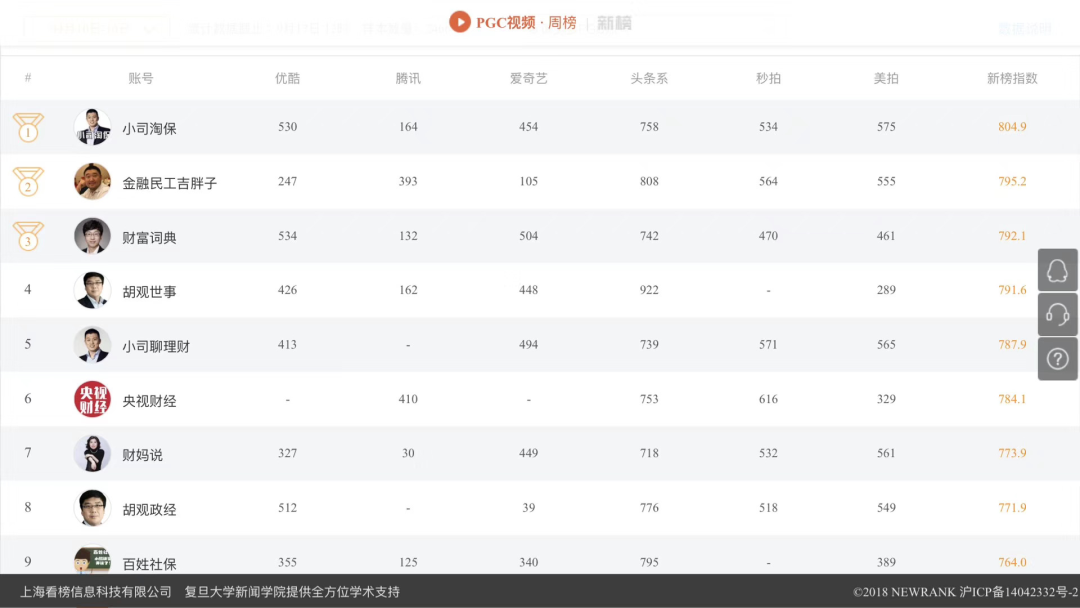Click the rank number 4
The width and height of the screenshot is (1080, 608).
tap(28, 289)
